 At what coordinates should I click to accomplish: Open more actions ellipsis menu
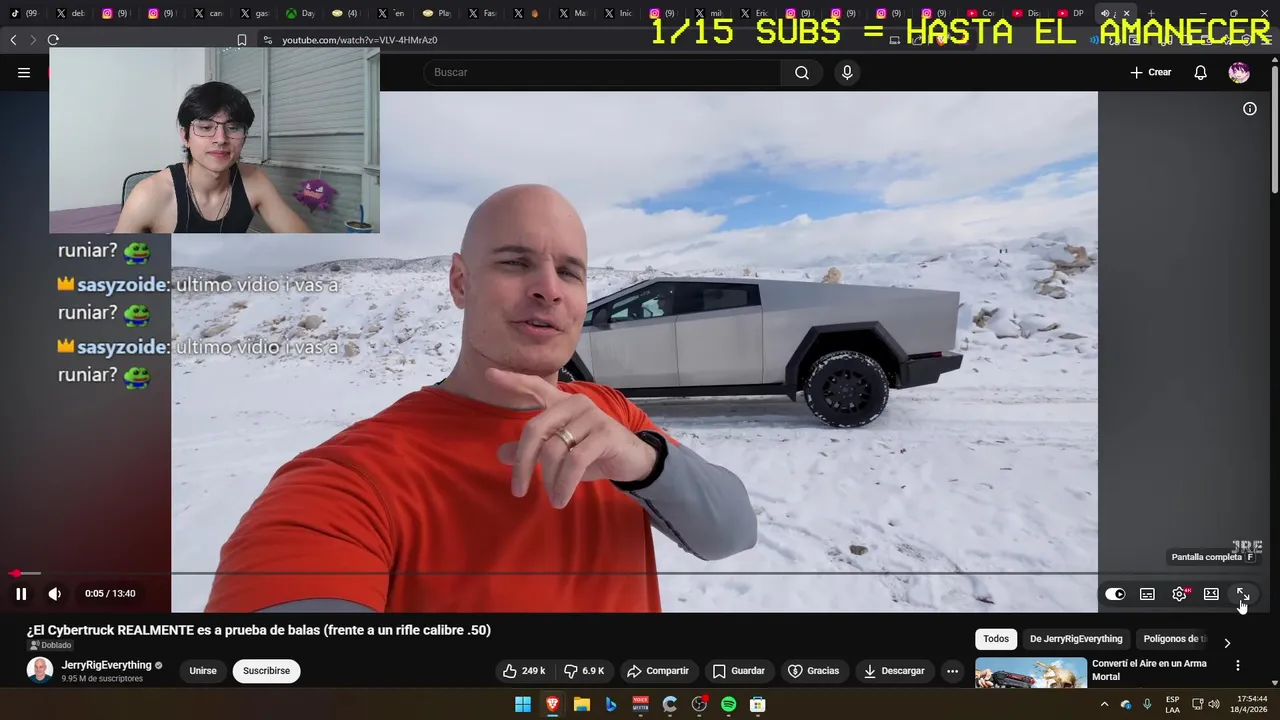953,671
